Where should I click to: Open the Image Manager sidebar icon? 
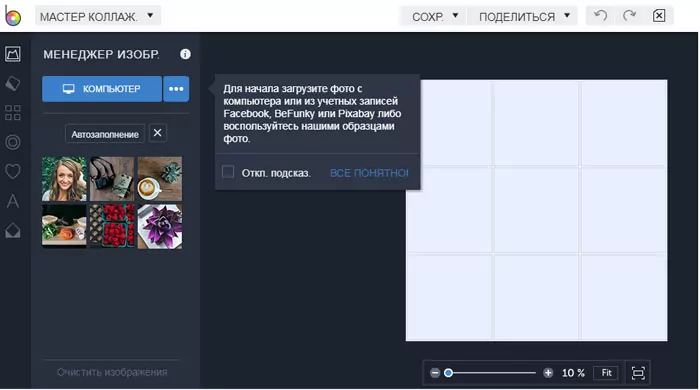13,54
